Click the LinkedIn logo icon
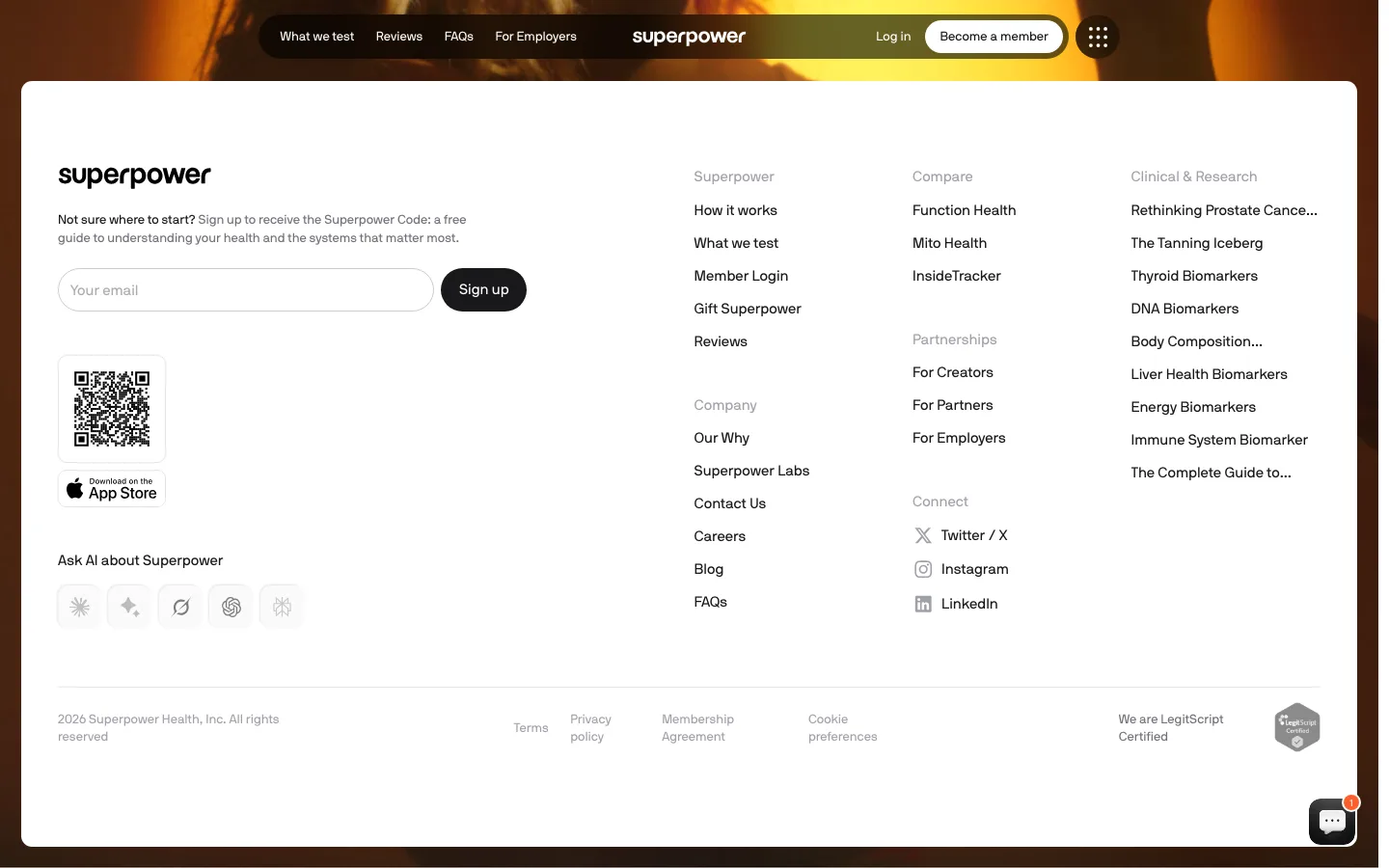1389x868 pixels. [x=923, y=604]
